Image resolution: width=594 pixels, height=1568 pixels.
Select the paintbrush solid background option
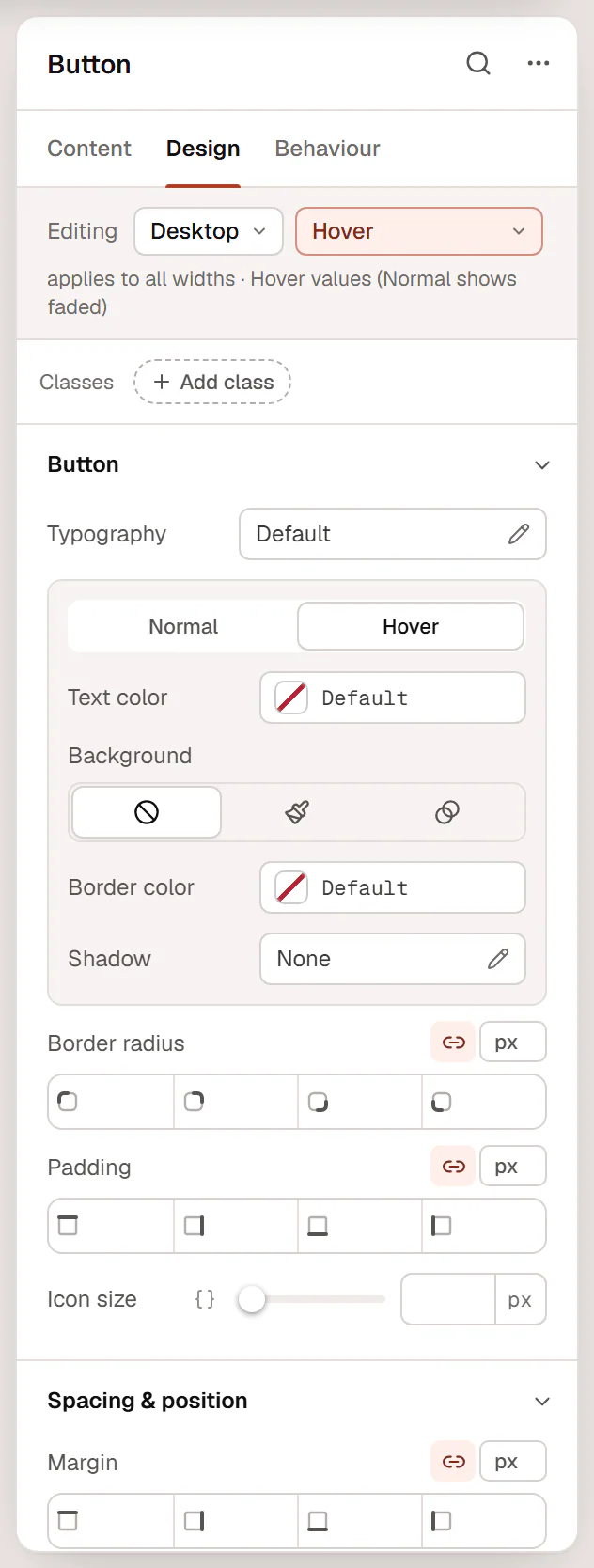click(x=297, y=812)
